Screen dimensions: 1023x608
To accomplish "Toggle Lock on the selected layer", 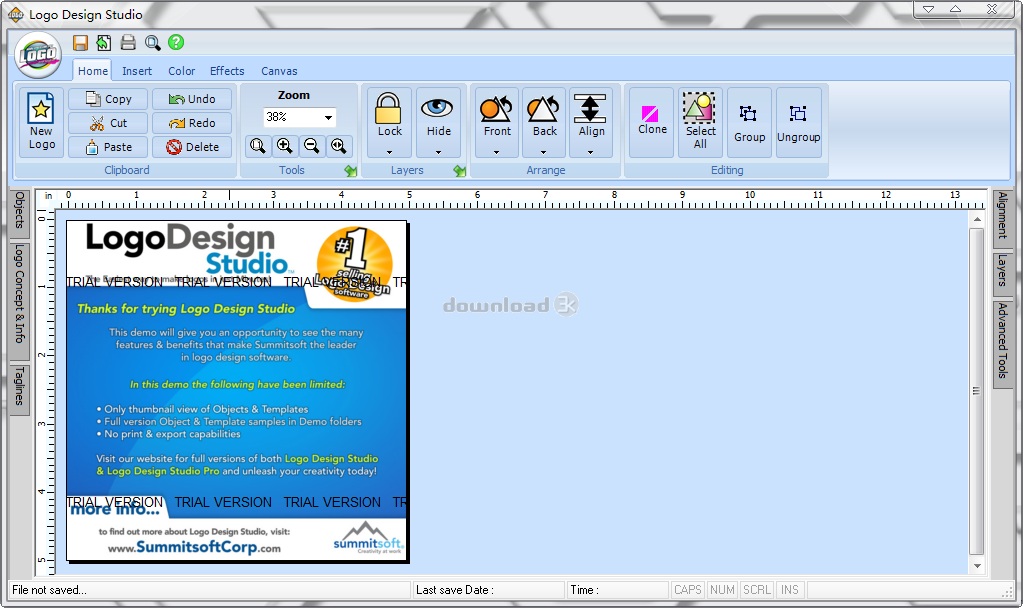I will point(389,123).
